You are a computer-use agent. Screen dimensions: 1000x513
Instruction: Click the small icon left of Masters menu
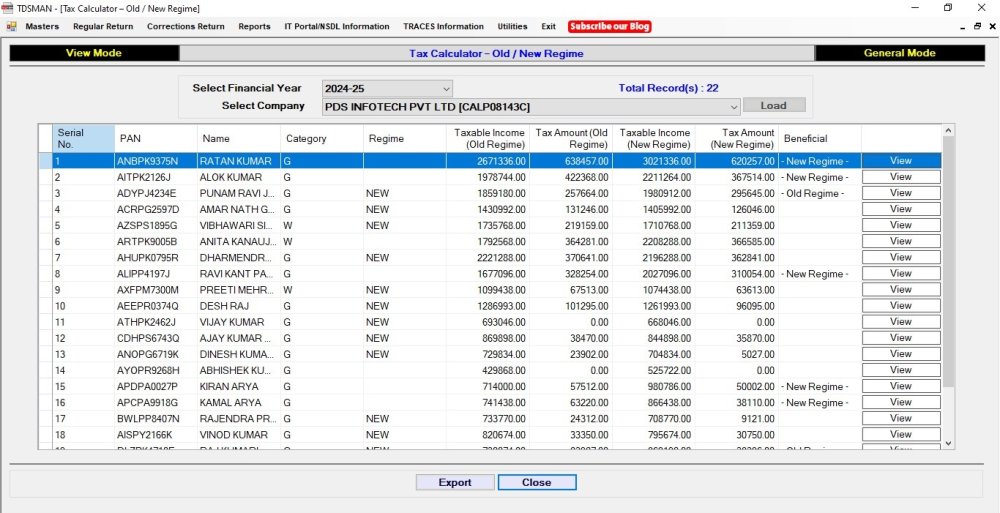11,26
